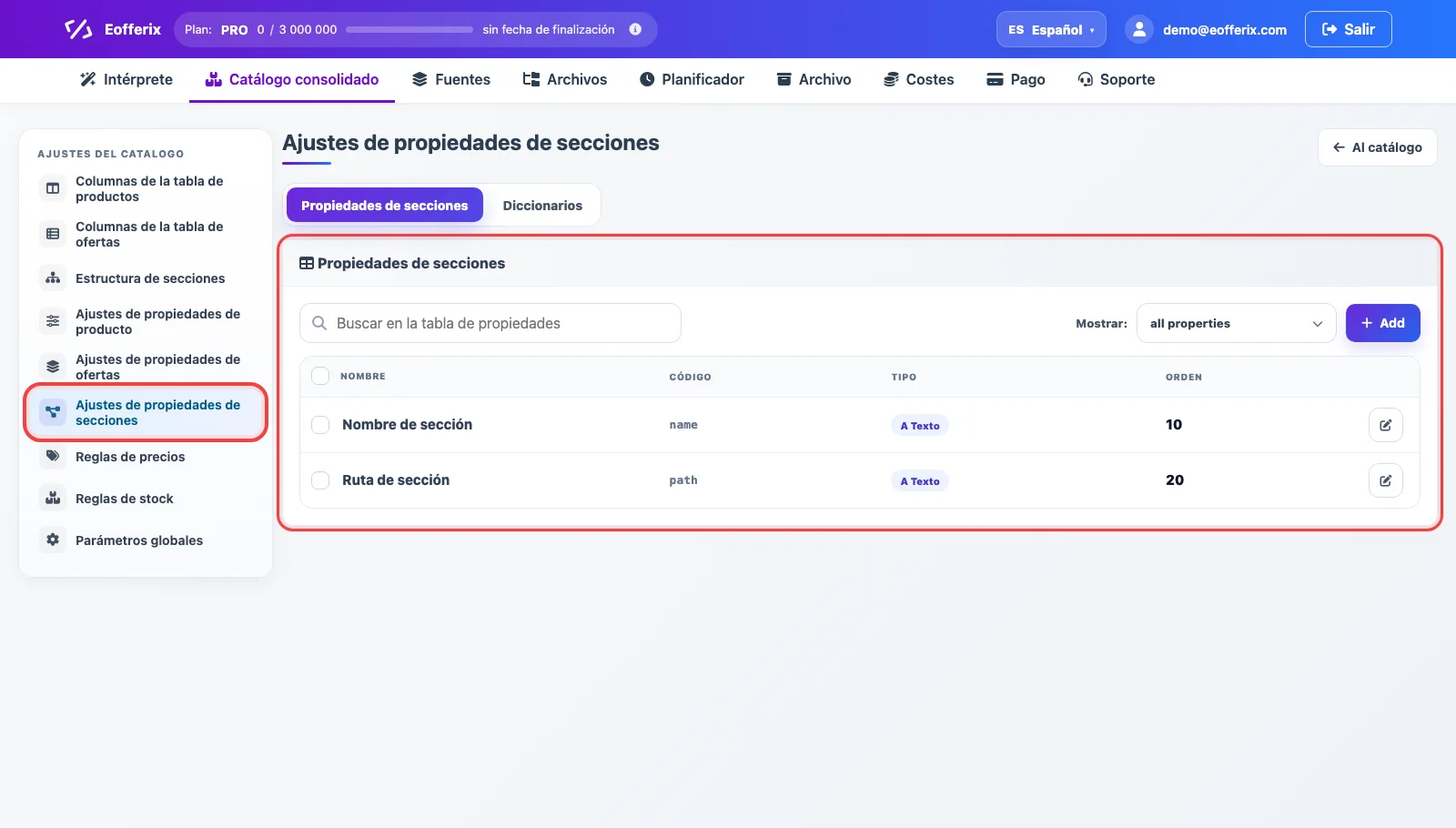Open the Pago section
The image size is (1456, 828).
1016,79
